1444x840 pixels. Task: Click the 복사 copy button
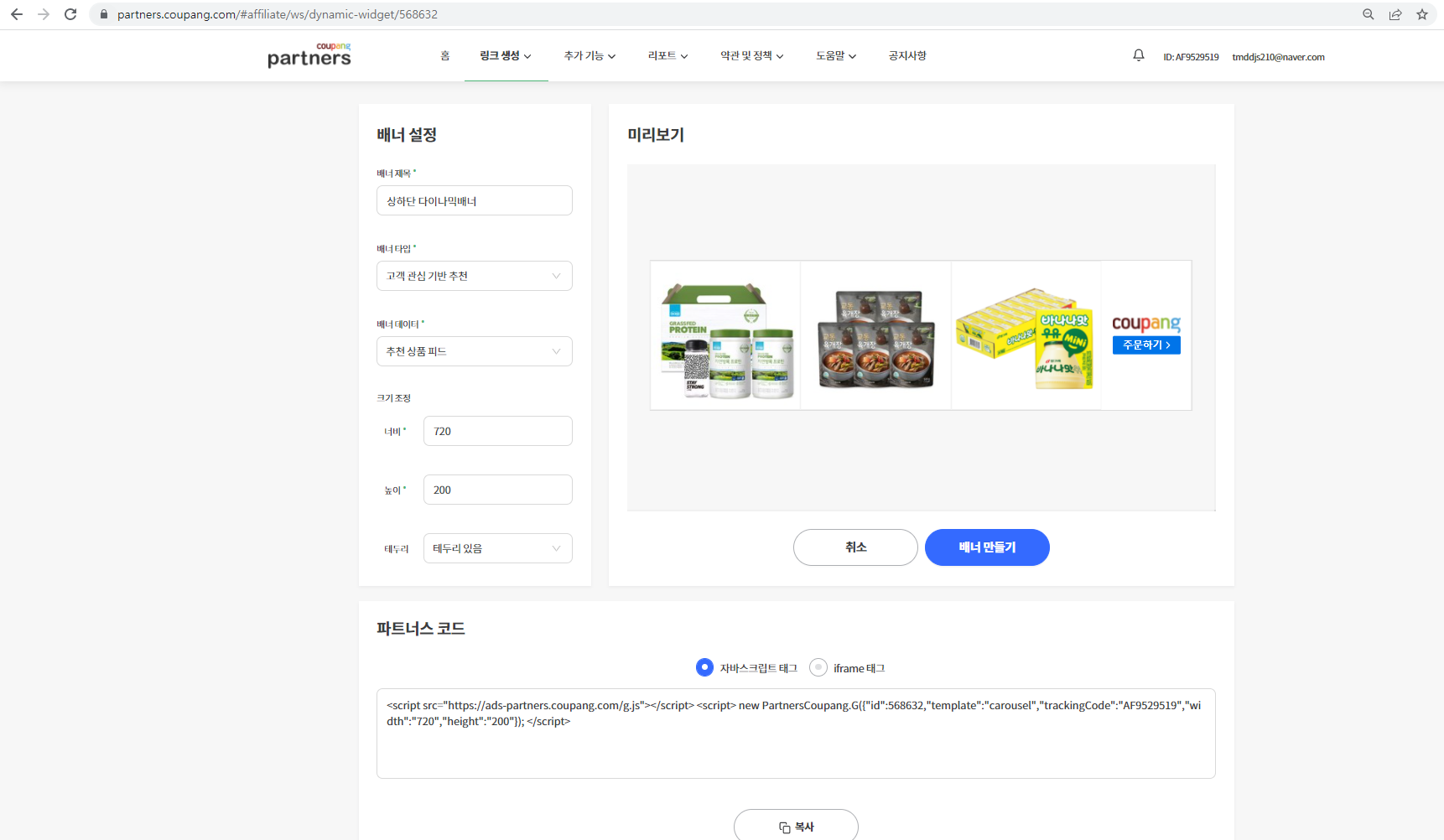coord(796,827)
